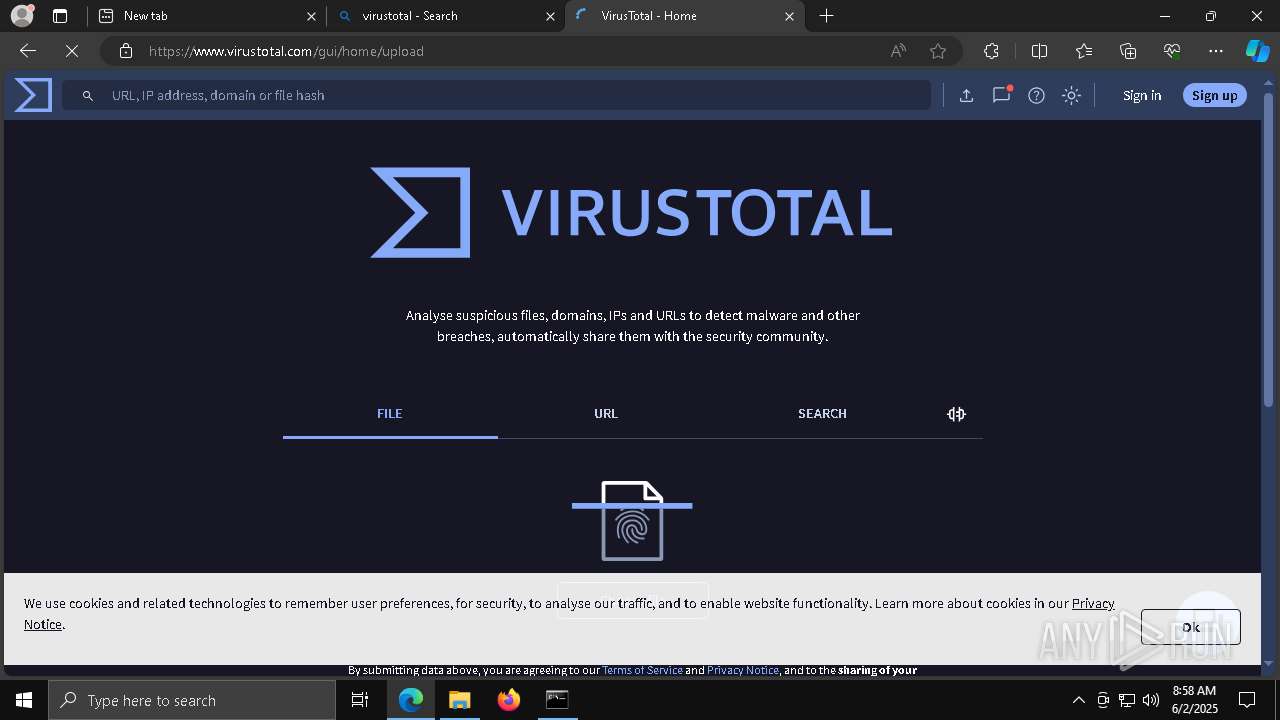
Task: Open the notifications chat icon
Action: pyautogui.click(x=1001, y=95)
